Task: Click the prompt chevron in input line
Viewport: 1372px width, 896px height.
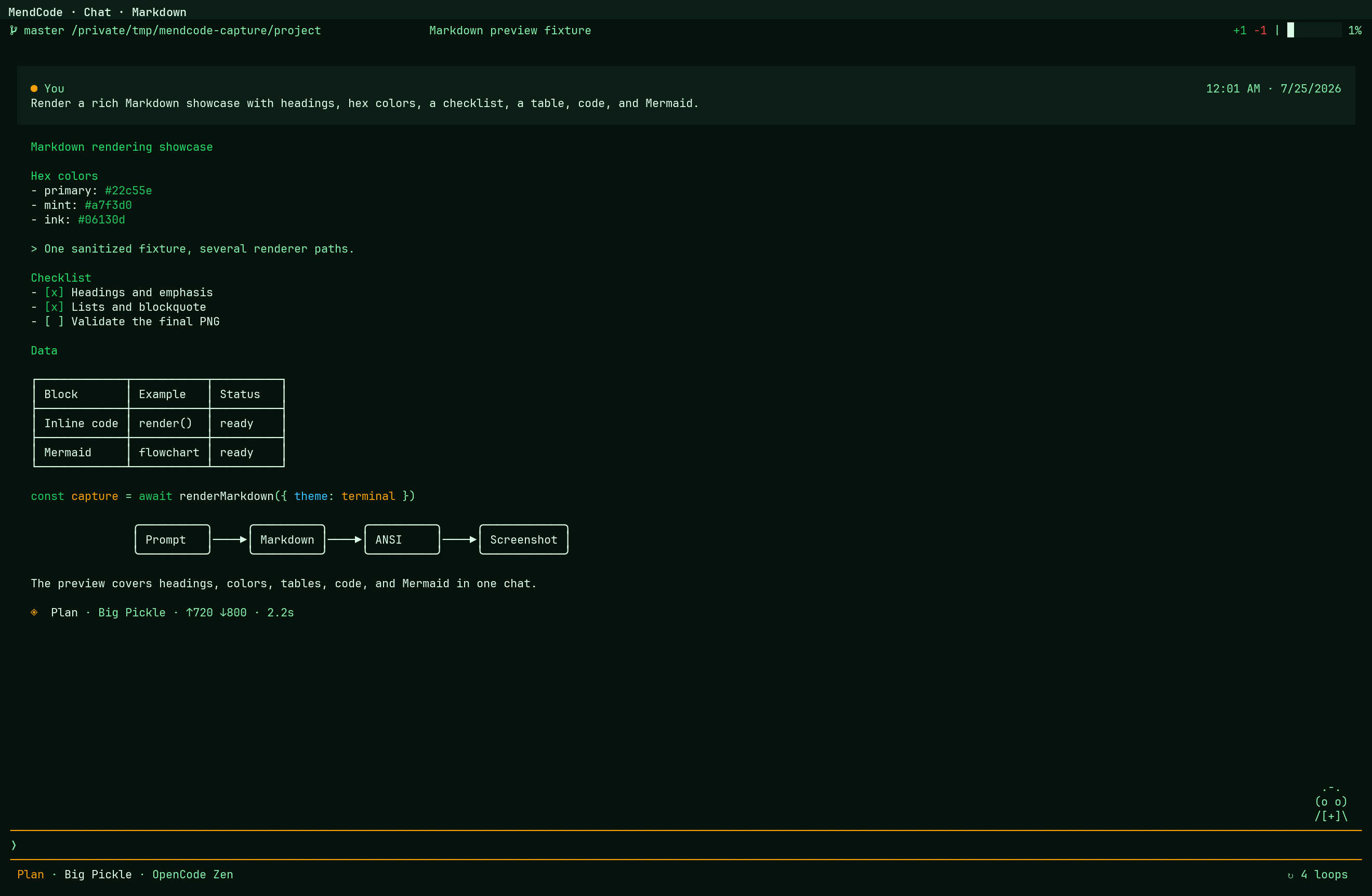Action: click(x=14, y=845)
